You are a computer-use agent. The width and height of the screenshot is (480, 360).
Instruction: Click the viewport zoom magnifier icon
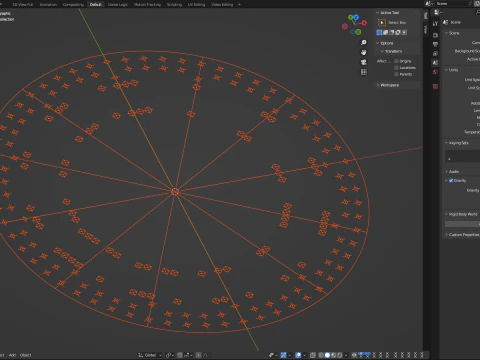point(364,42)
